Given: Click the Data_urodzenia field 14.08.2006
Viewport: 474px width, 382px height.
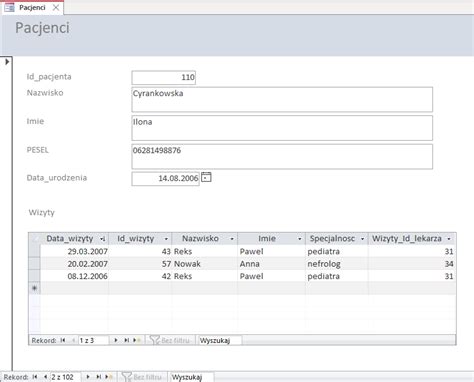Looking at the screenshot, I should point(166,179).
